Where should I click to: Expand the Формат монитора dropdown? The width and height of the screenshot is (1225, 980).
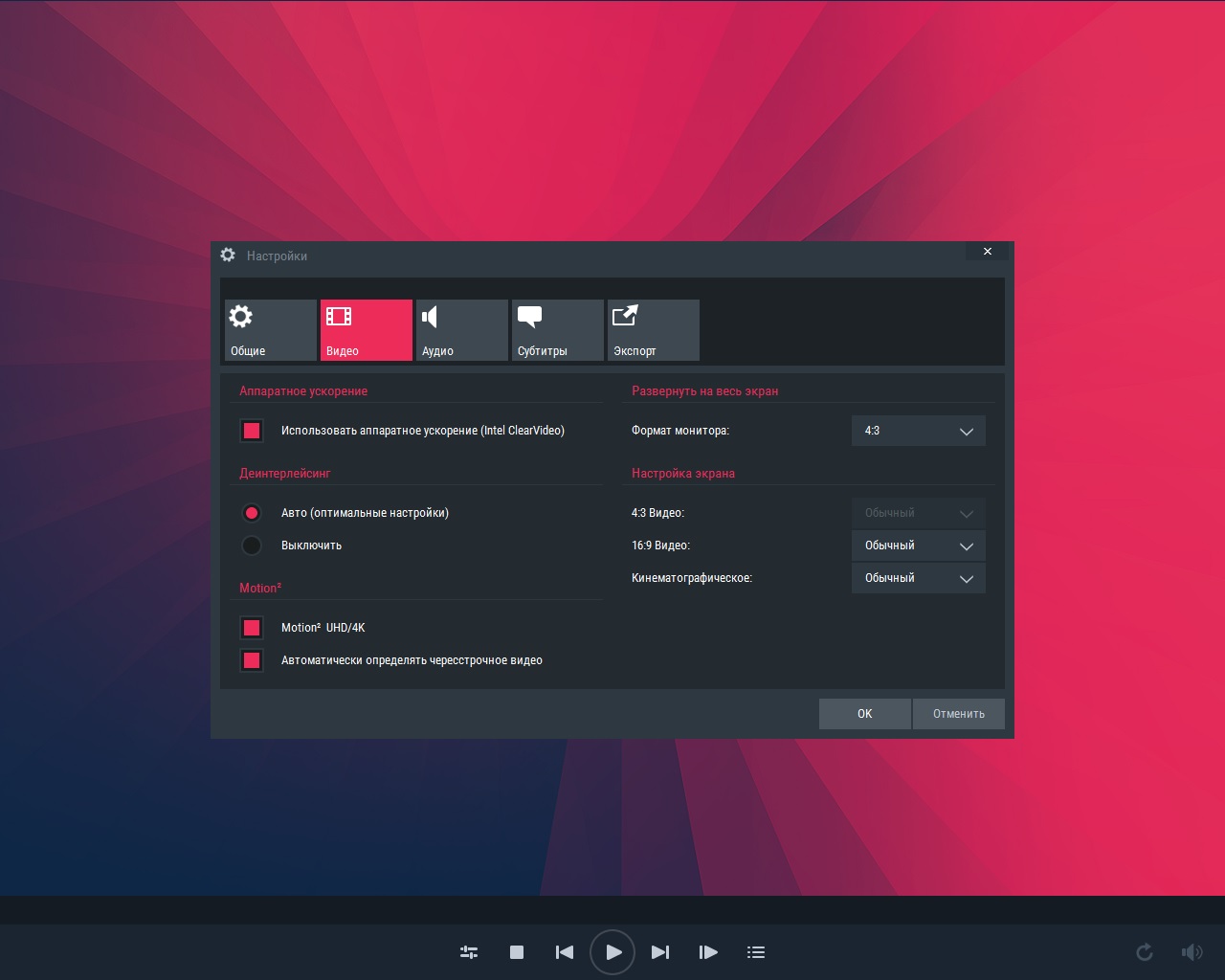pos(919,431)
